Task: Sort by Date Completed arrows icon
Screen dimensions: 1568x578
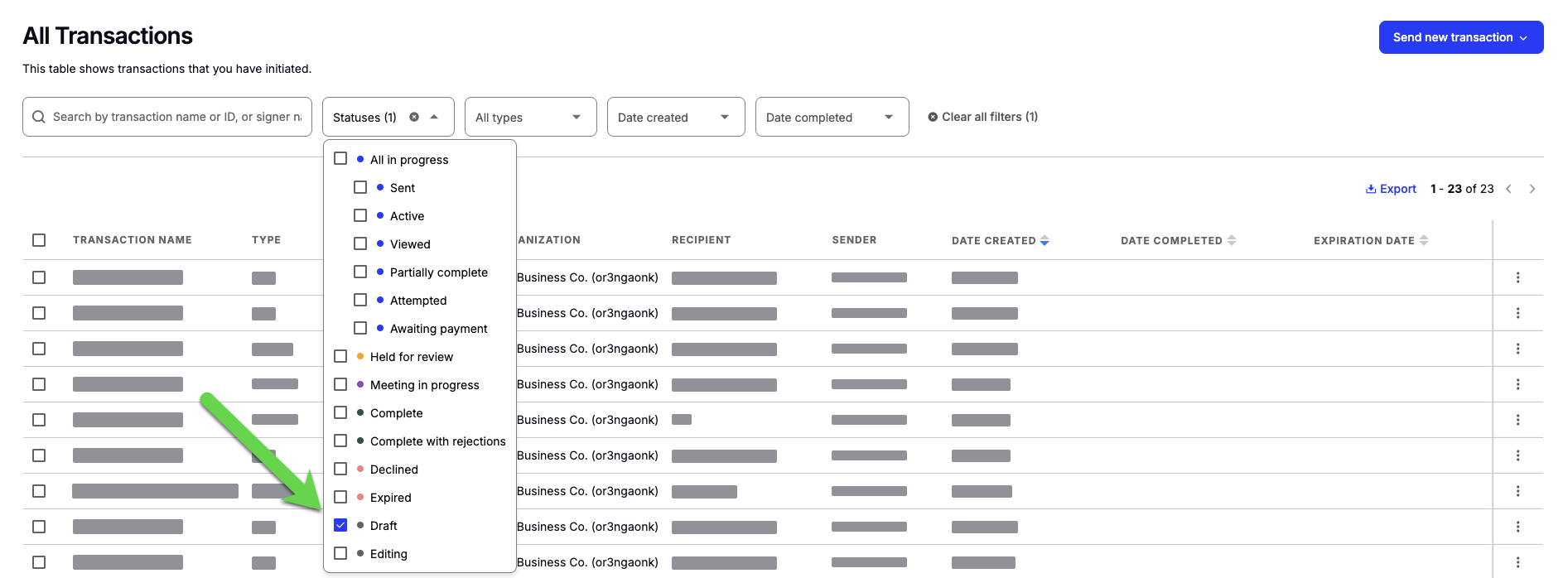Action: 1232,240
